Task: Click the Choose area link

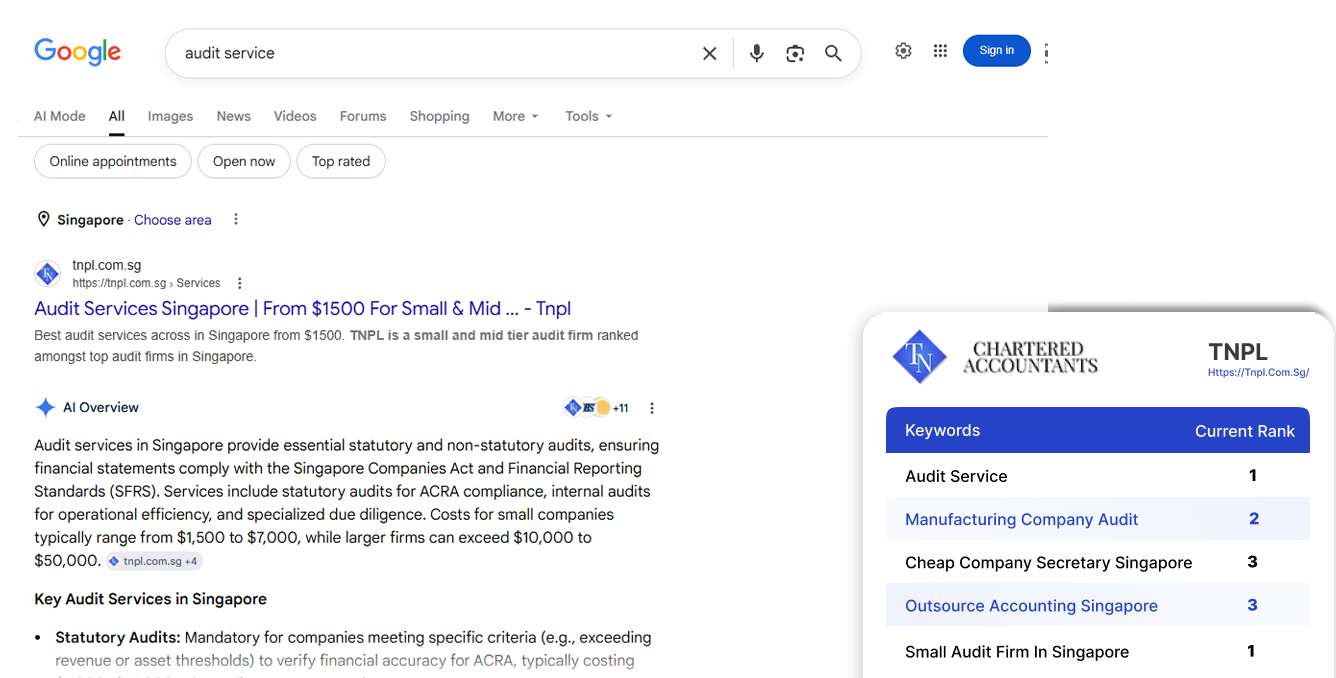Action: (173, 220)
